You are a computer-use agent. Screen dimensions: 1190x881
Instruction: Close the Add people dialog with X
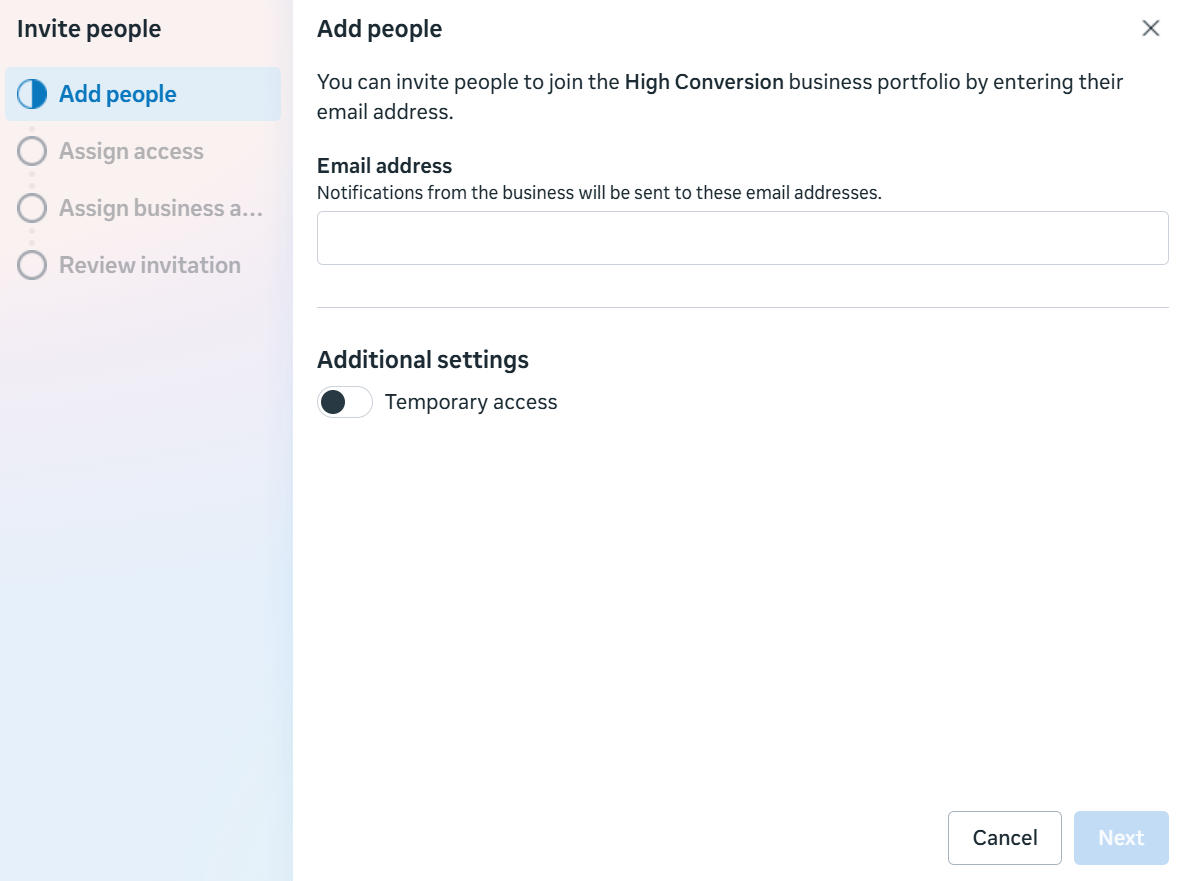pos(1151,28)
